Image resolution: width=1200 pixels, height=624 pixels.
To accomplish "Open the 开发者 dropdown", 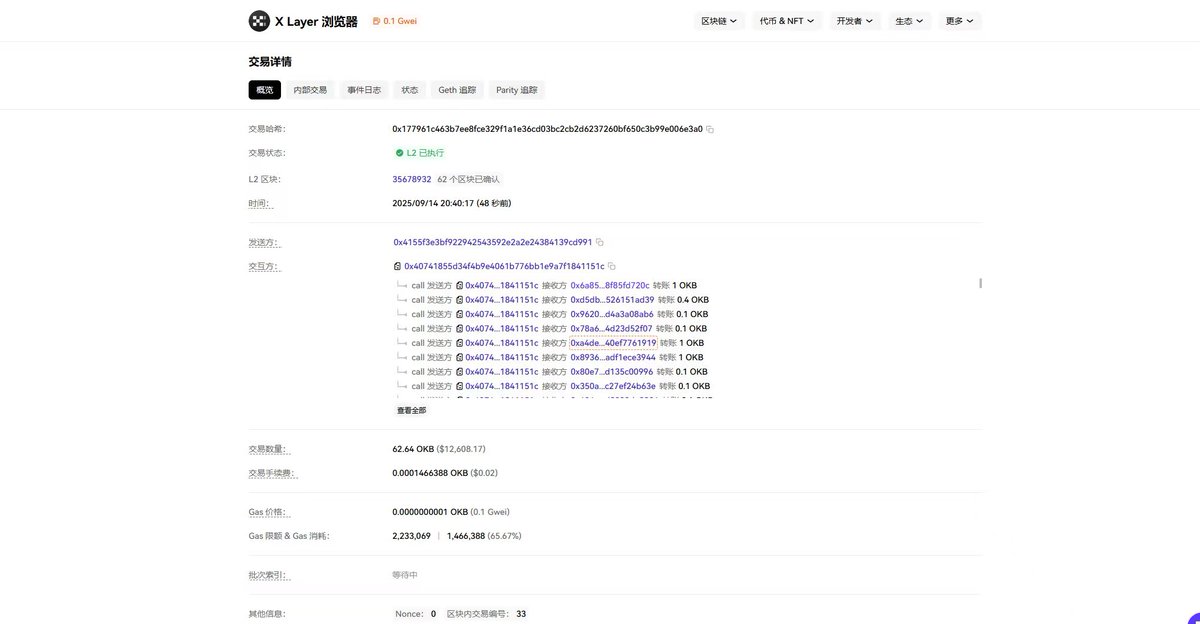I will click(853, 18).
